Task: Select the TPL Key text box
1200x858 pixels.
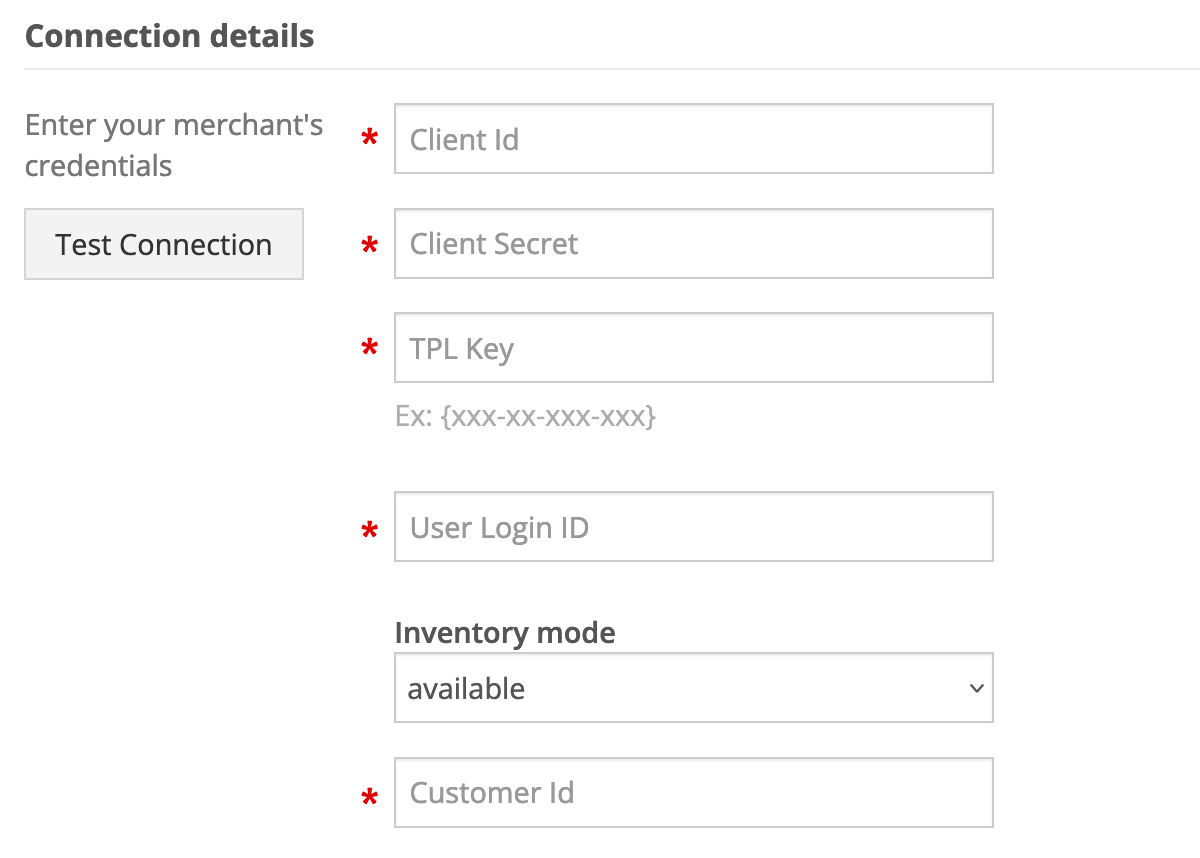Action: (x=693, y=347)
